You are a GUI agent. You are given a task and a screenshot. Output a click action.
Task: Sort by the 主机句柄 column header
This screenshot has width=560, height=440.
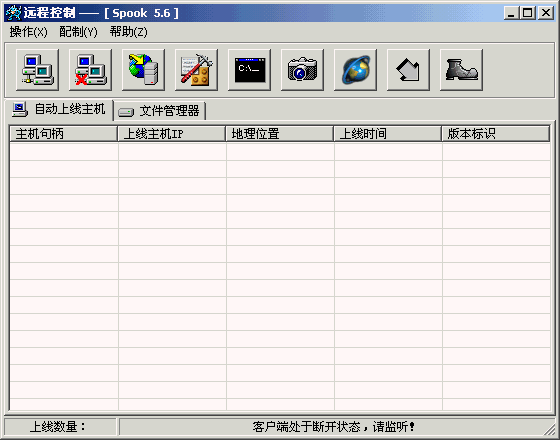[64, 134]
